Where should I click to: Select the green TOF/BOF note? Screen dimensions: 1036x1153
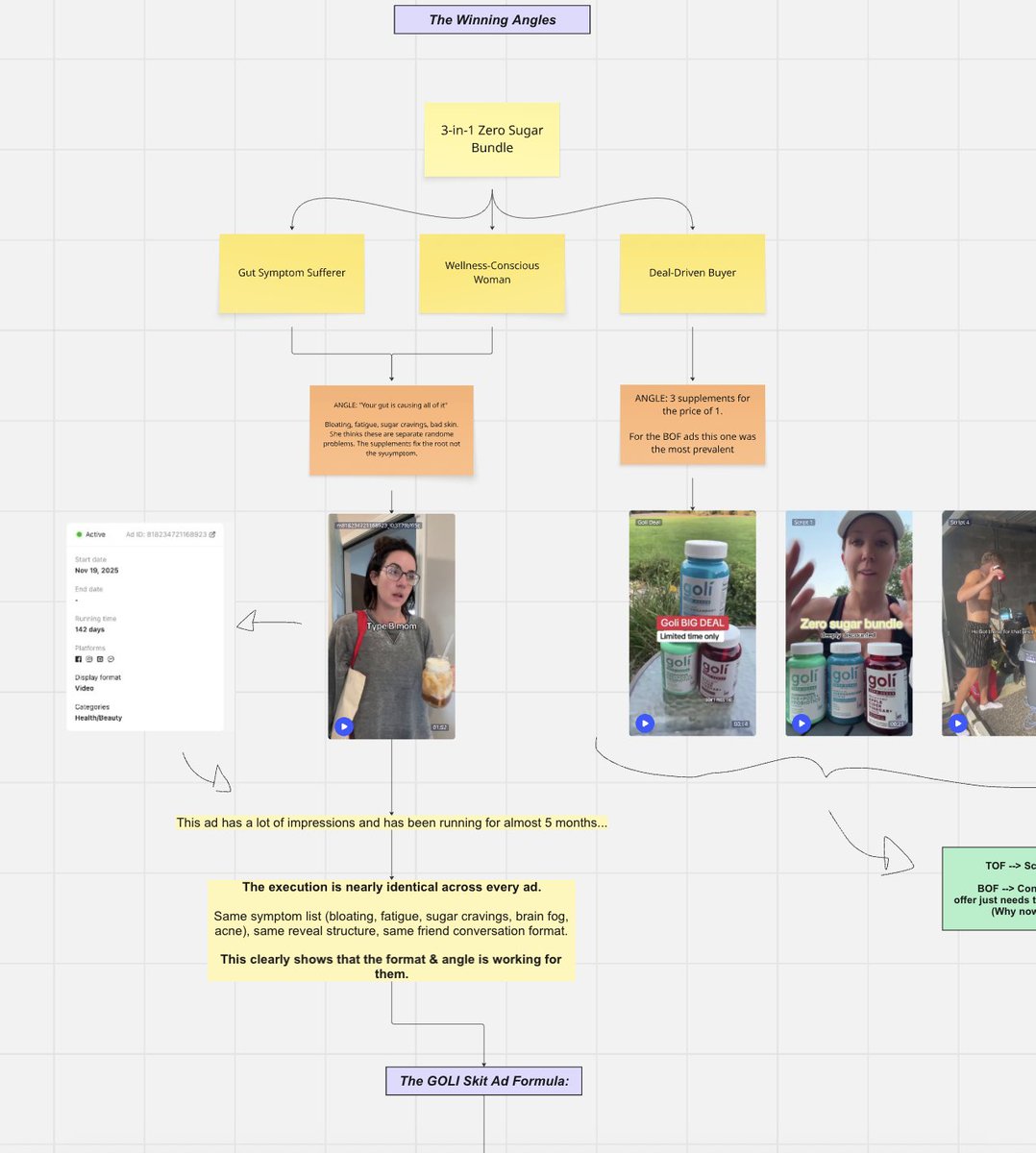click(989, 888)
